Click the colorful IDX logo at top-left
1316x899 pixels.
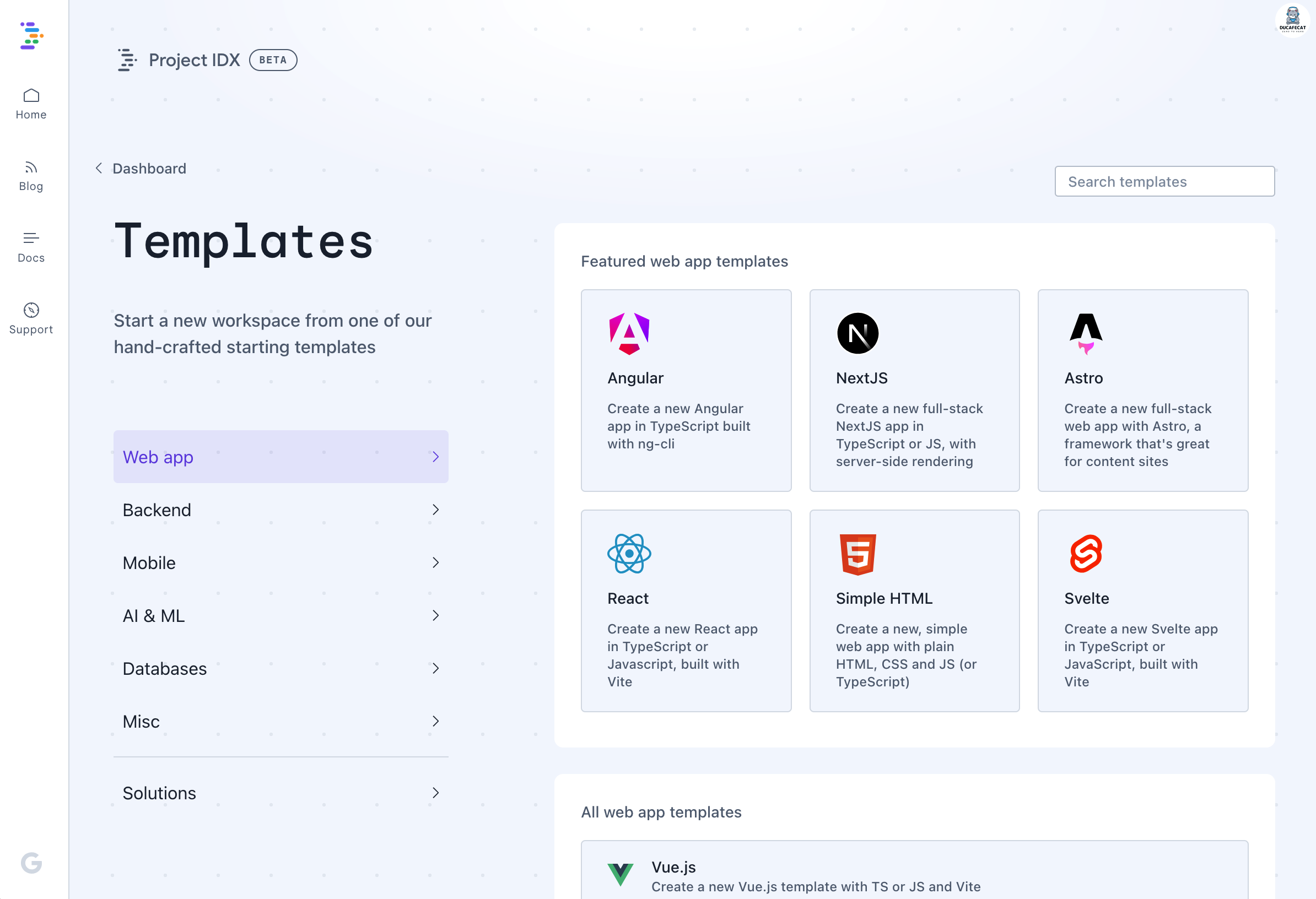click(32, 36)
